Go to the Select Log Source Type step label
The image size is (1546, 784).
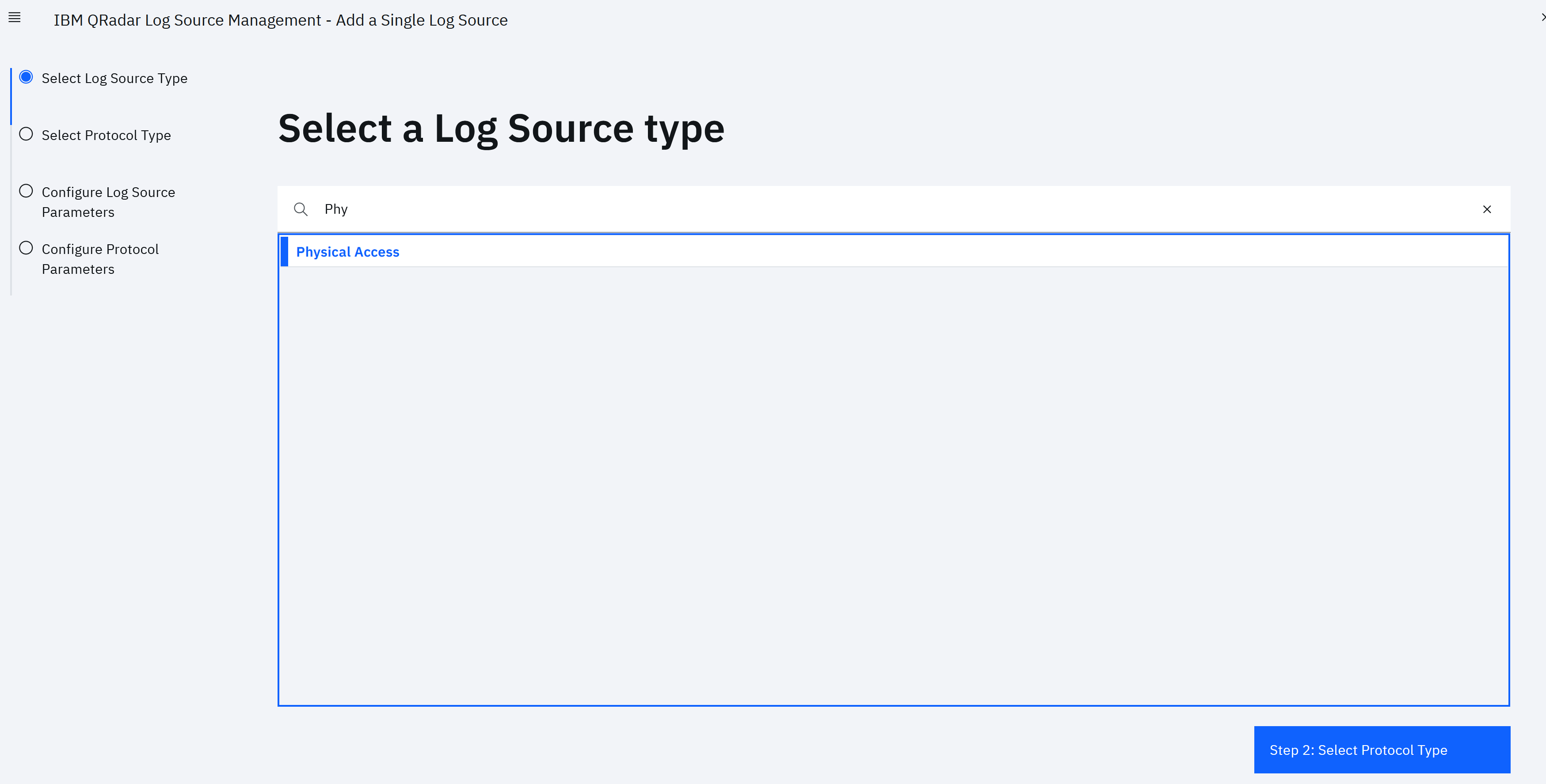pos(114,79)
